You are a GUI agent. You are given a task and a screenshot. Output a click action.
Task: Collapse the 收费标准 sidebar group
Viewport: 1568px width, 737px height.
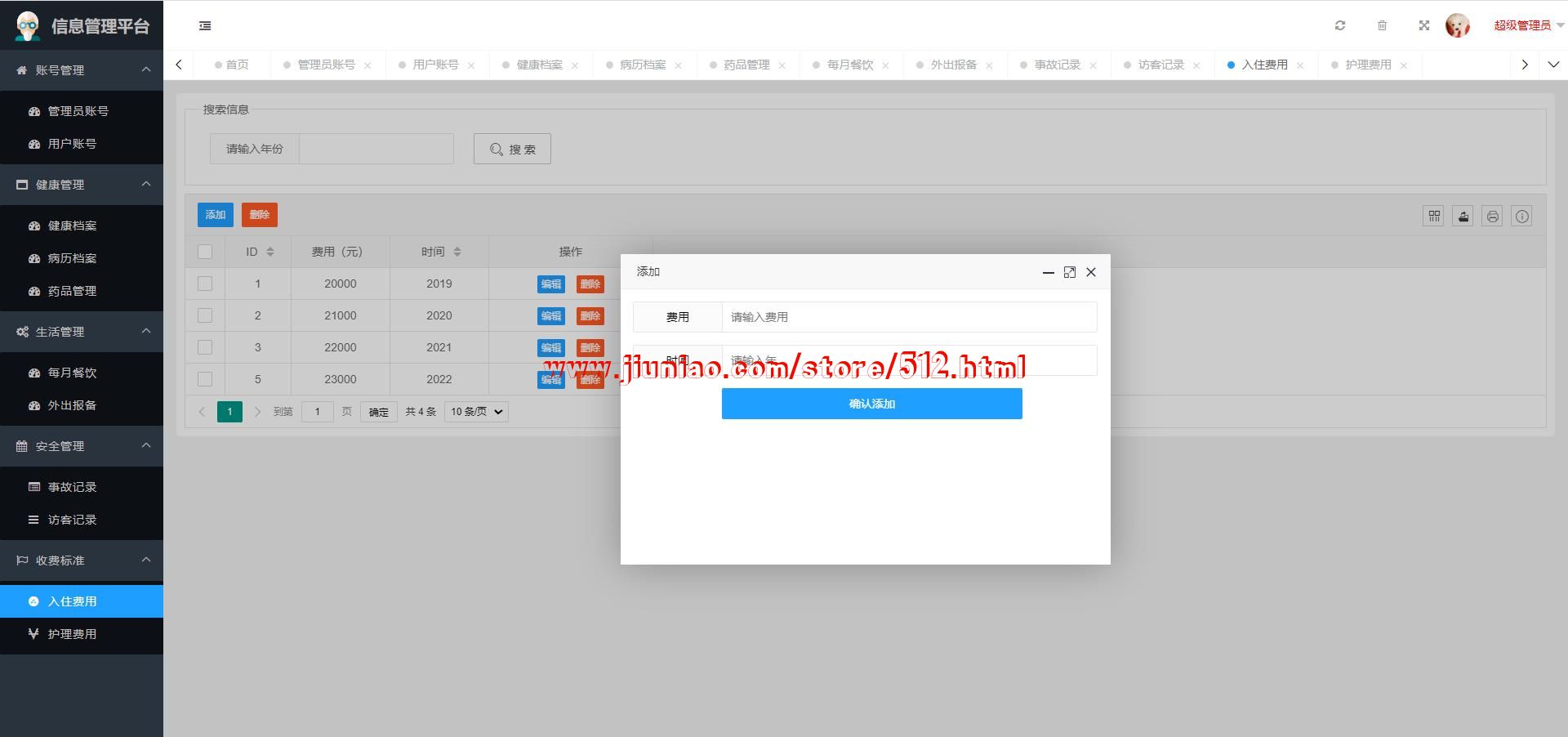point(82,561)
